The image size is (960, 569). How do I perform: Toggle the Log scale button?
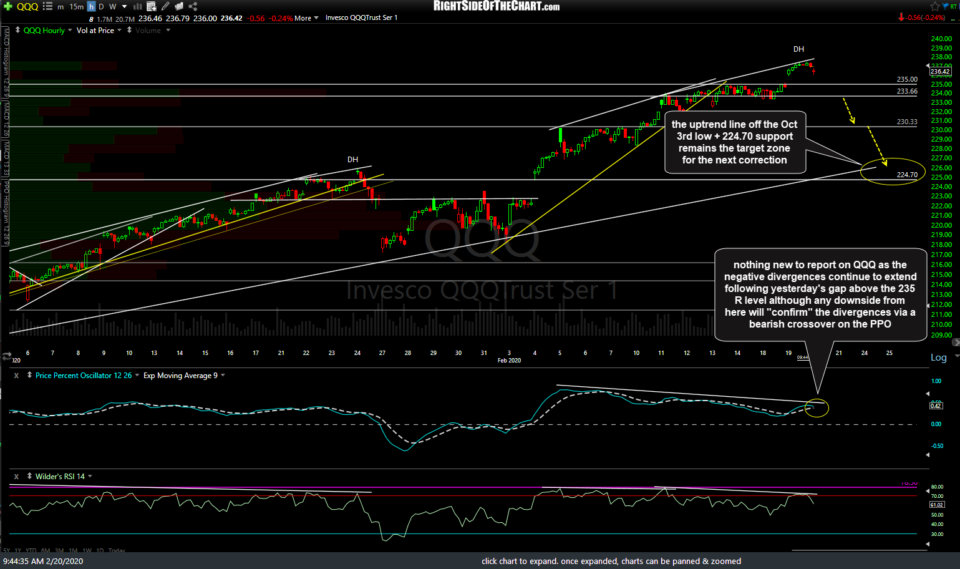[x=938, y=357]
